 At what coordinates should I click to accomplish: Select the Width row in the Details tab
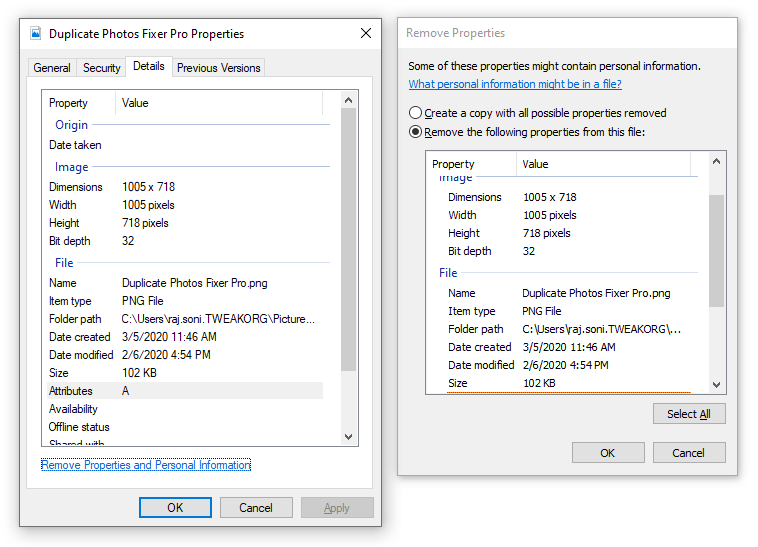tap(185, 205)
